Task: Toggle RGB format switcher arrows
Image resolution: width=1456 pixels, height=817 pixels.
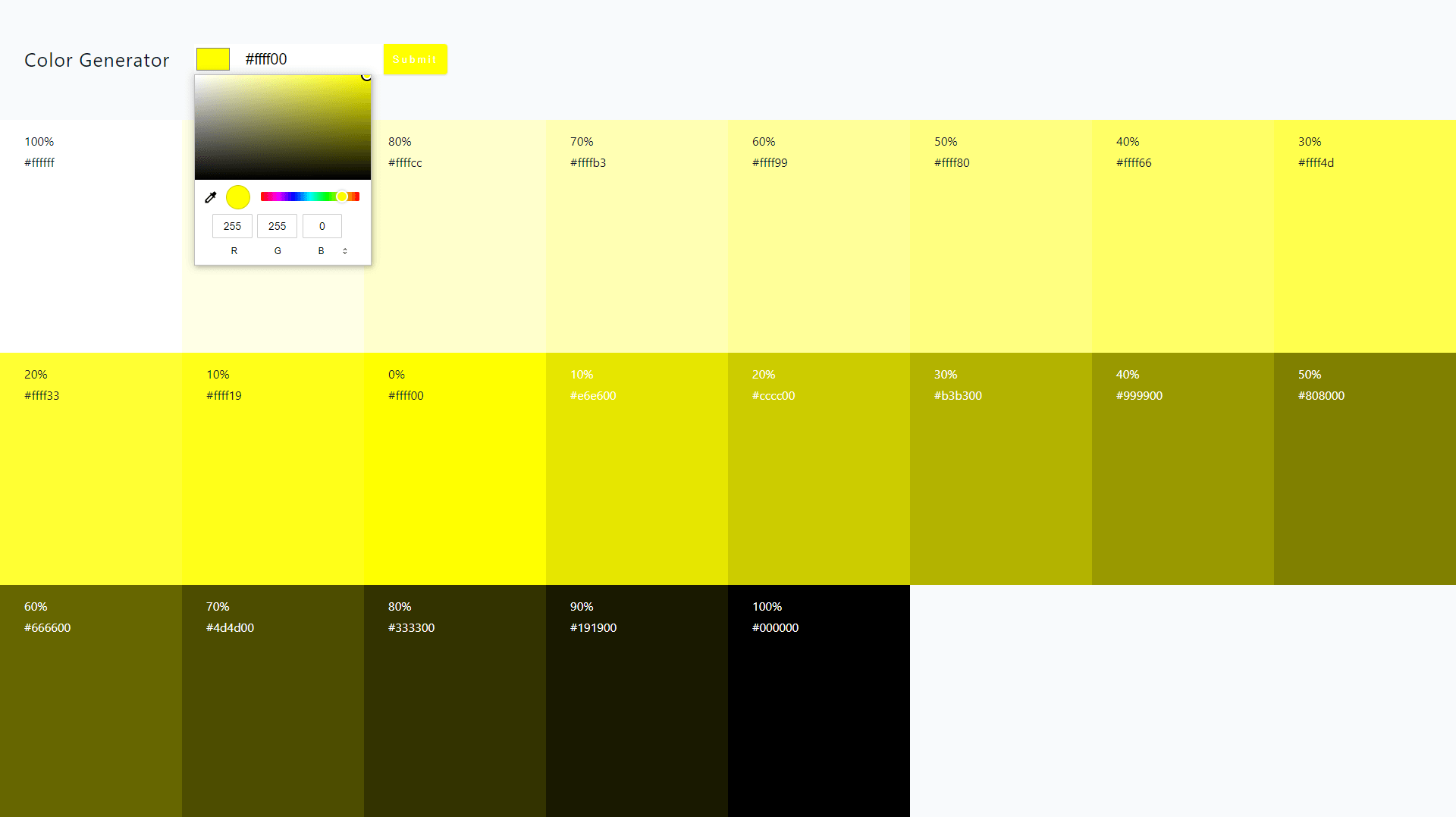Action: (345, 251)
